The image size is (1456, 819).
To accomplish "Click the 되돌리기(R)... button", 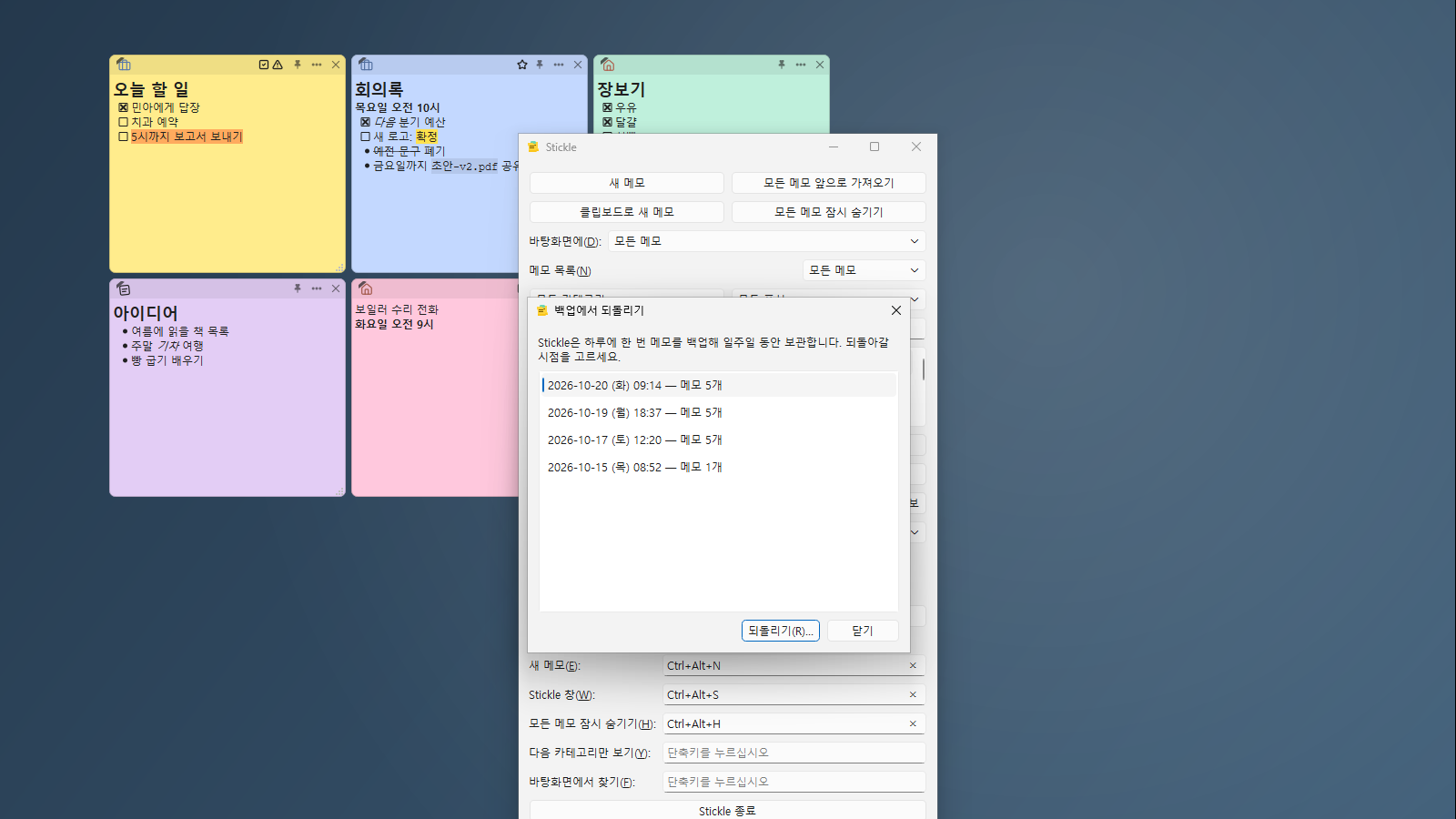I will tap(781, 631).
